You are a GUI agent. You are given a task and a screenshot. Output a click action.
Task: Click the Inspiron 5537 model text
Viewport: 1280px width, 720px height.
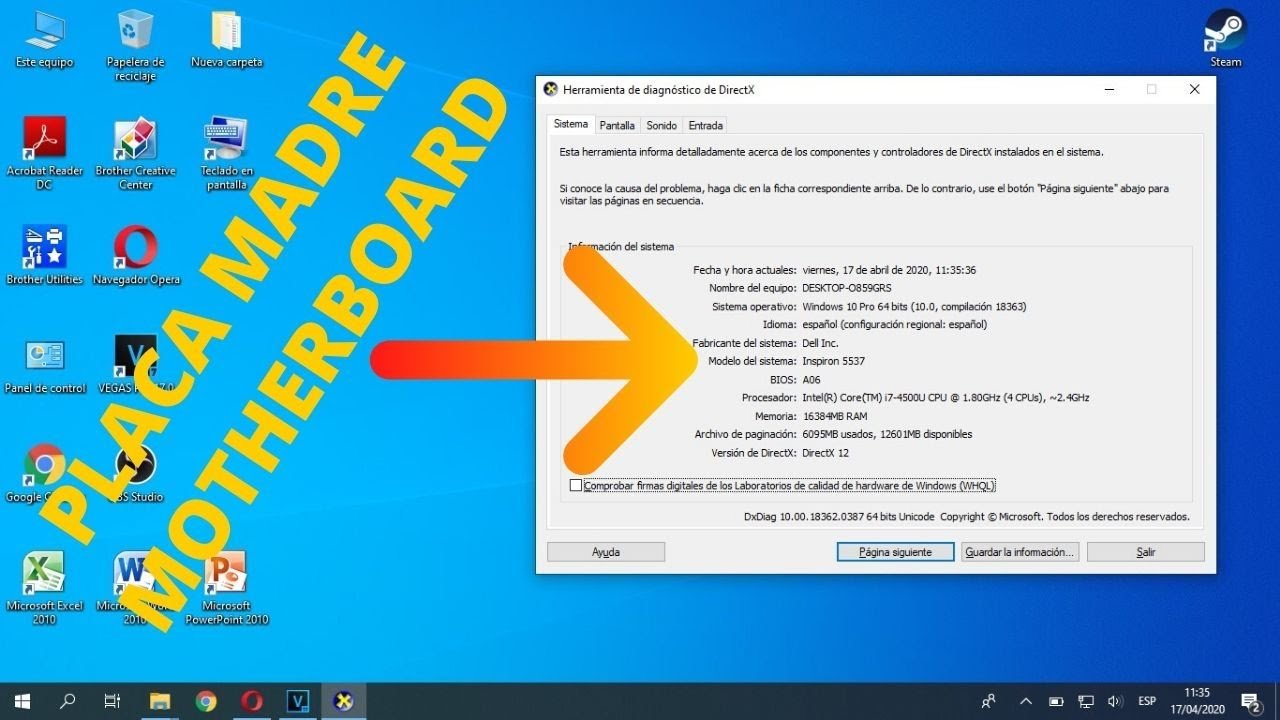click(x=833, y=361)
